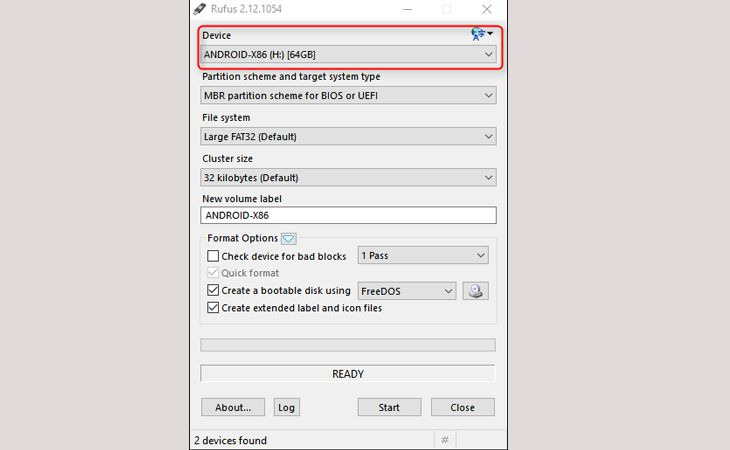The image size is (730, 450).
Task: Enable Check device for bad blocks
Action: [x=213, y=256]
